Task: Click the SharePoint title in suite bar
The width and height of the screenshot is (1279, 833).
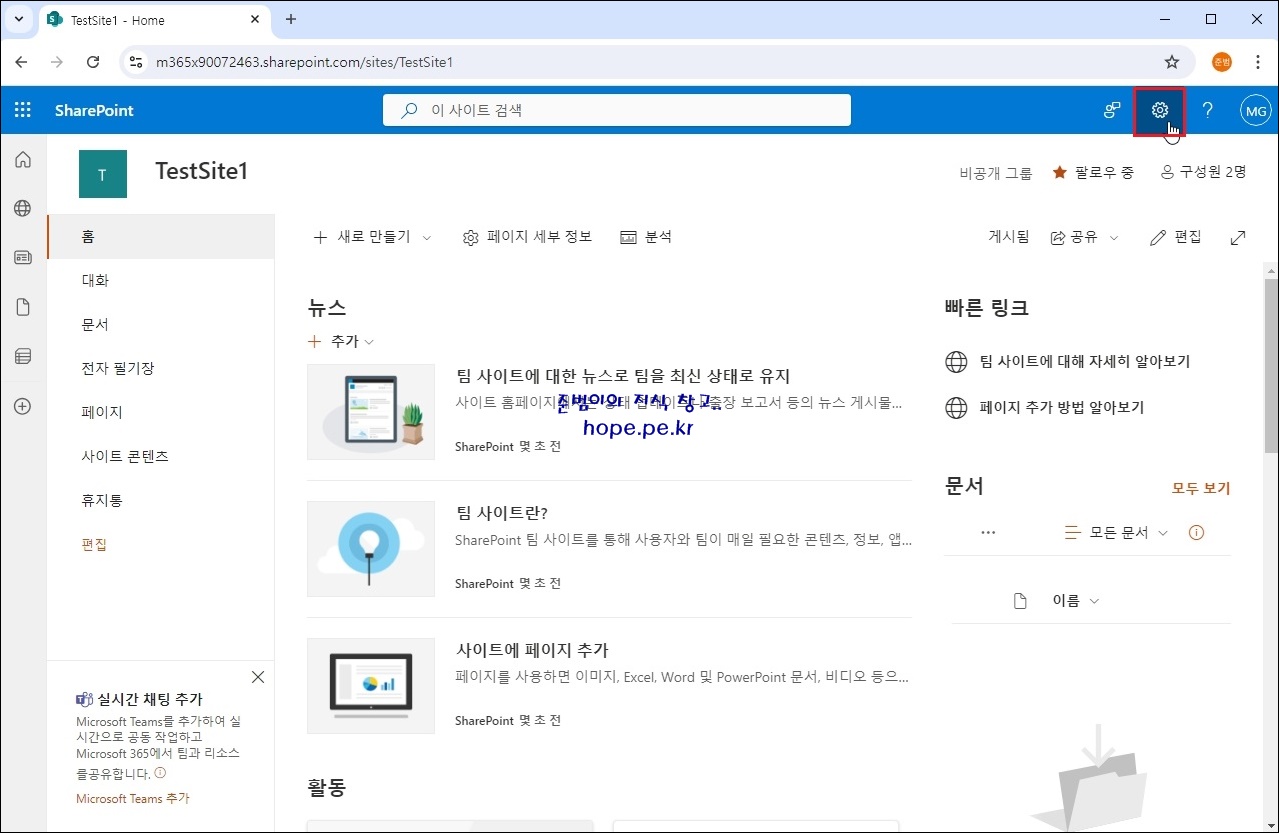Action: click(x=94, y=110)
